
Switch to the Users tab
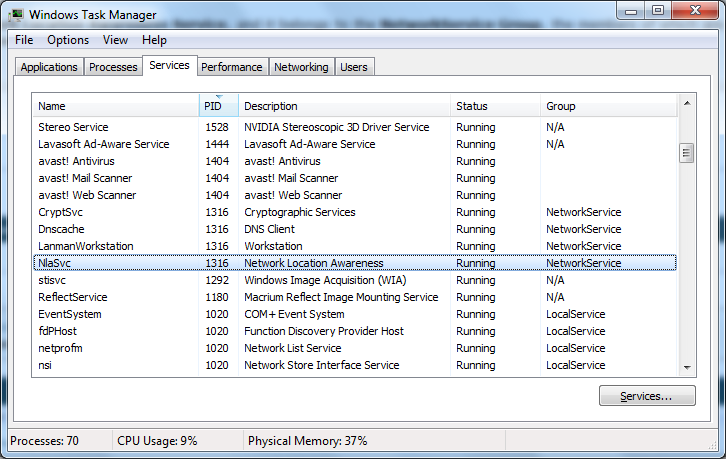click(354, 67)
